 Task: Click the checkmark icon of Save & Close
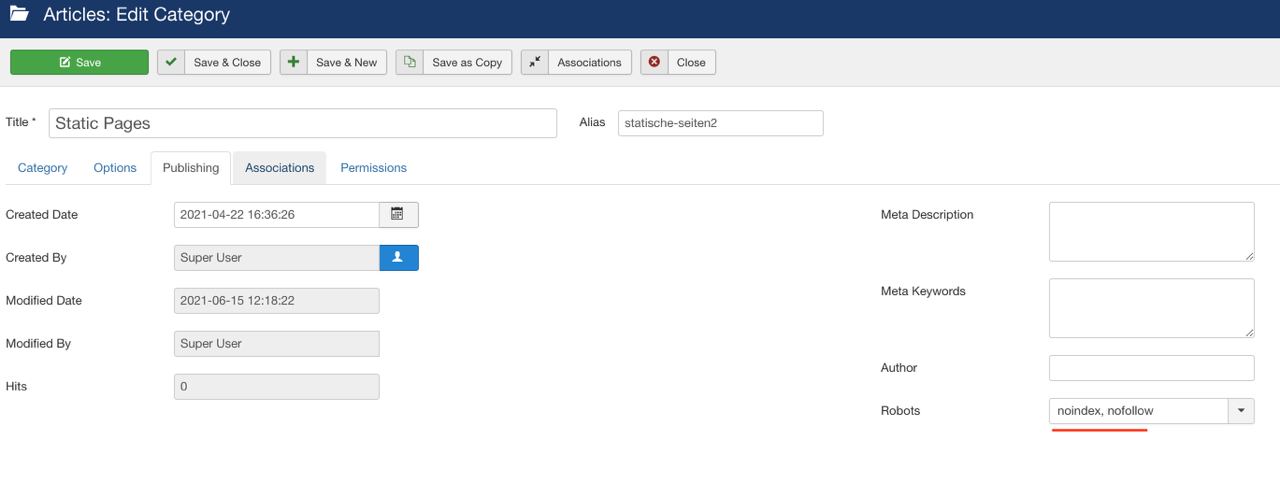[x=171, y=62]
